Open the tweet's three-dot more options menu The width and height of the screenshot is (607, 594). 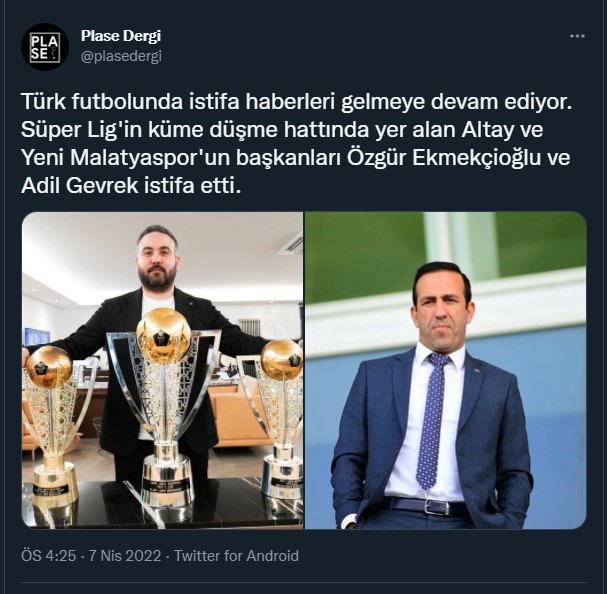[x=577, y=36]
